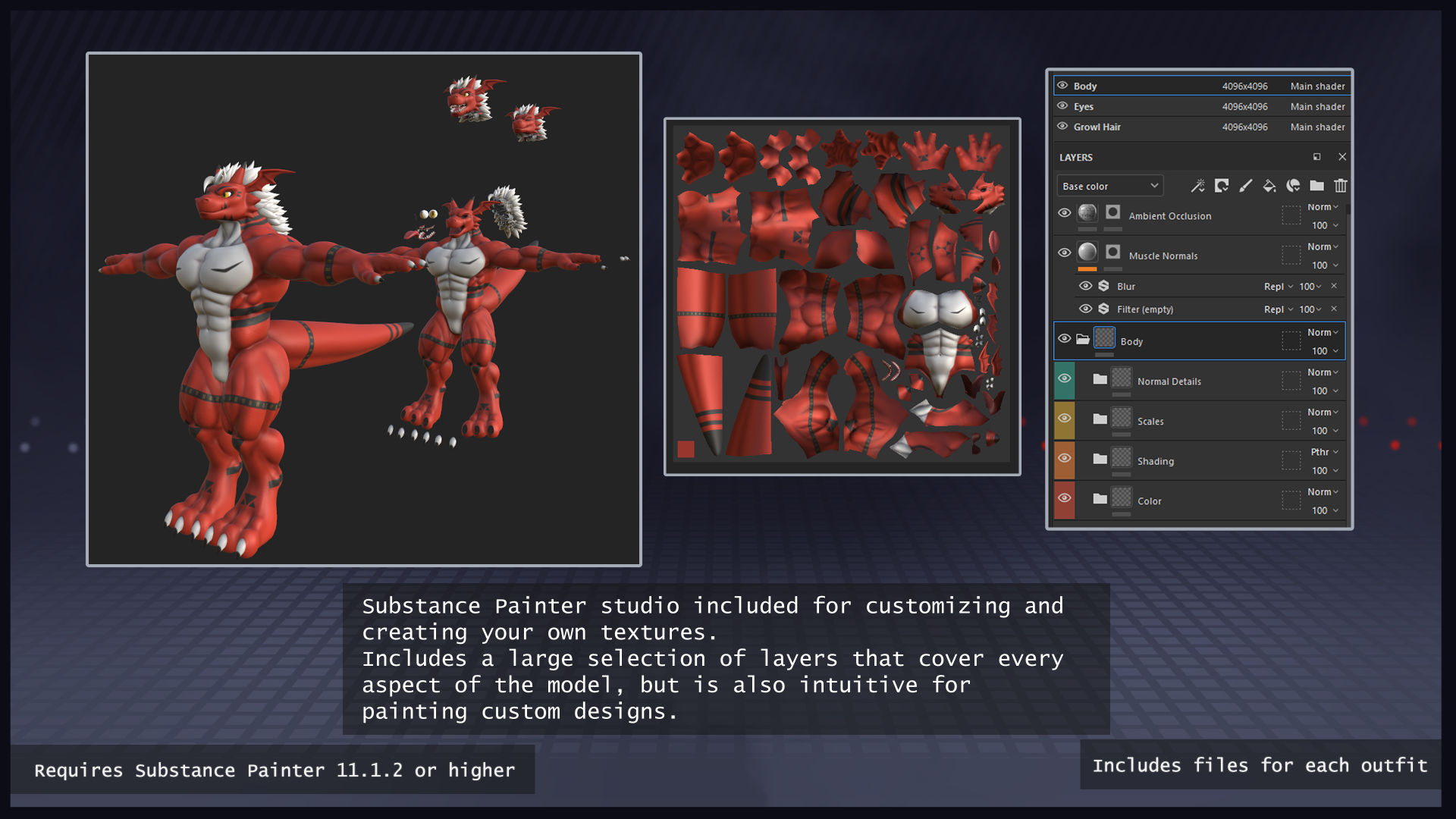Viewport: 1456px width, 819px height.
Task: Delete layer using trash can icon
Action: click(x=1341, y=186)
